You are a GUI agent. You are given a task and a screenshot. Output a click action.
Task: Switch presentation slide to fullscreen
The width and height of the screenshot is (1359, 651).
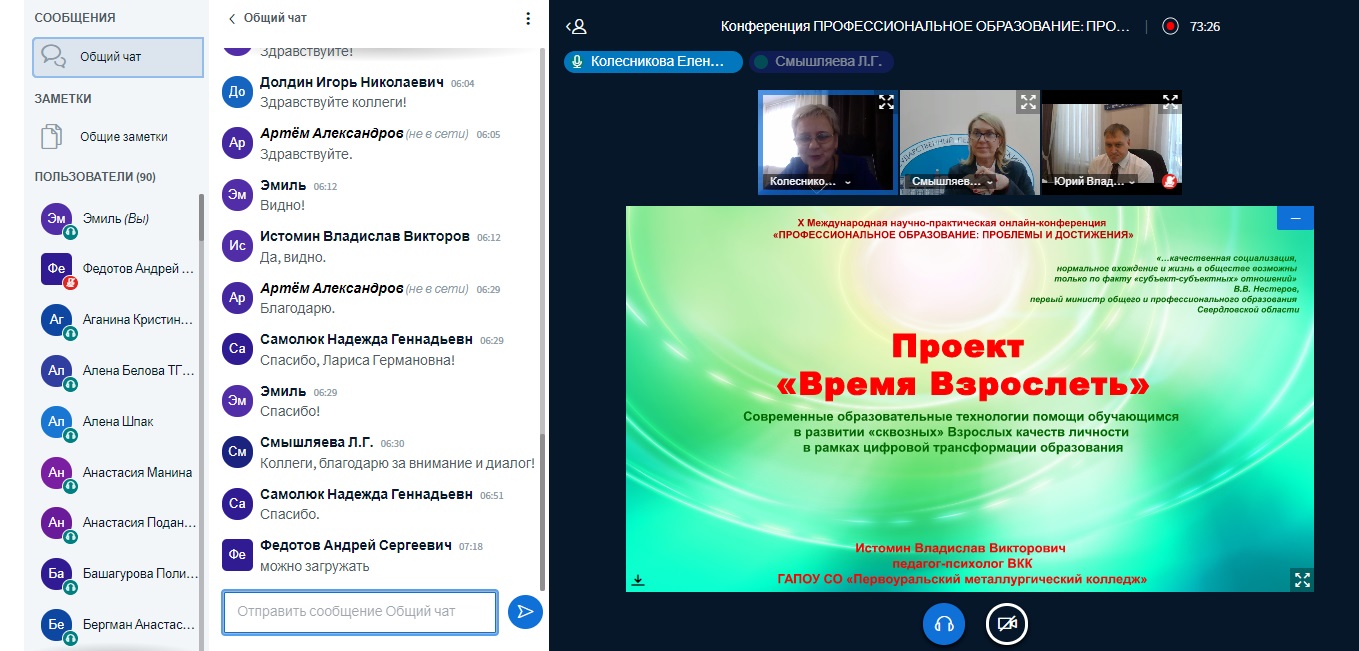(x=1301, y=579)
